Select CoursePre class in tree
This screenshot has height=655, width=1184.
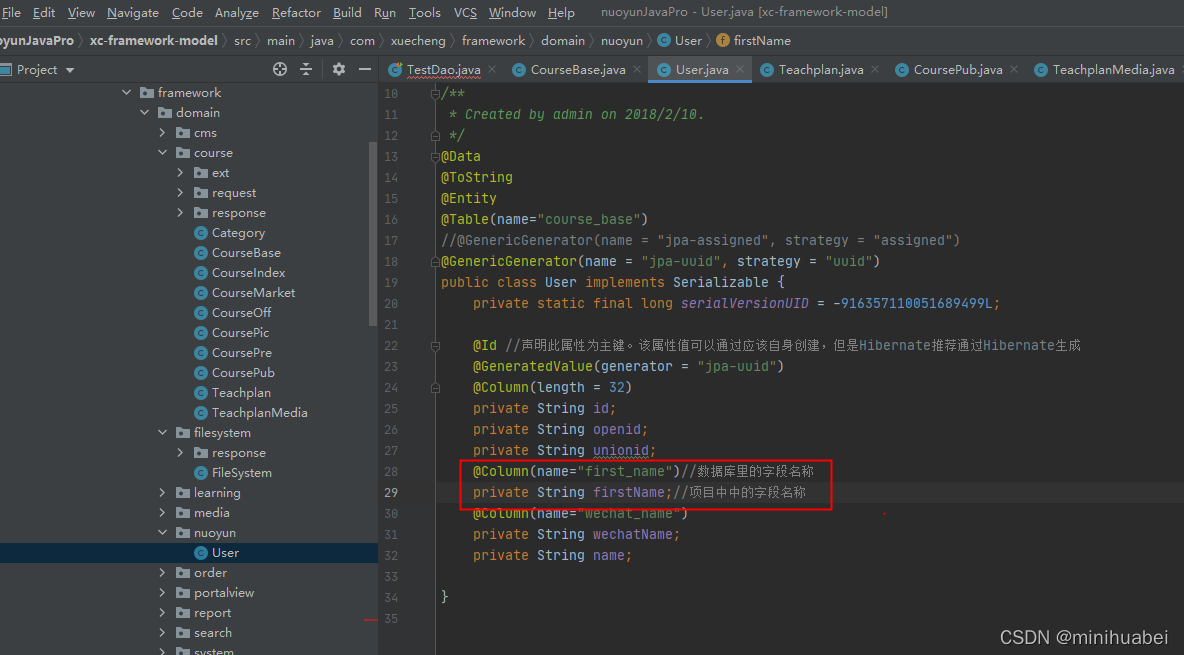click(242, 353)
